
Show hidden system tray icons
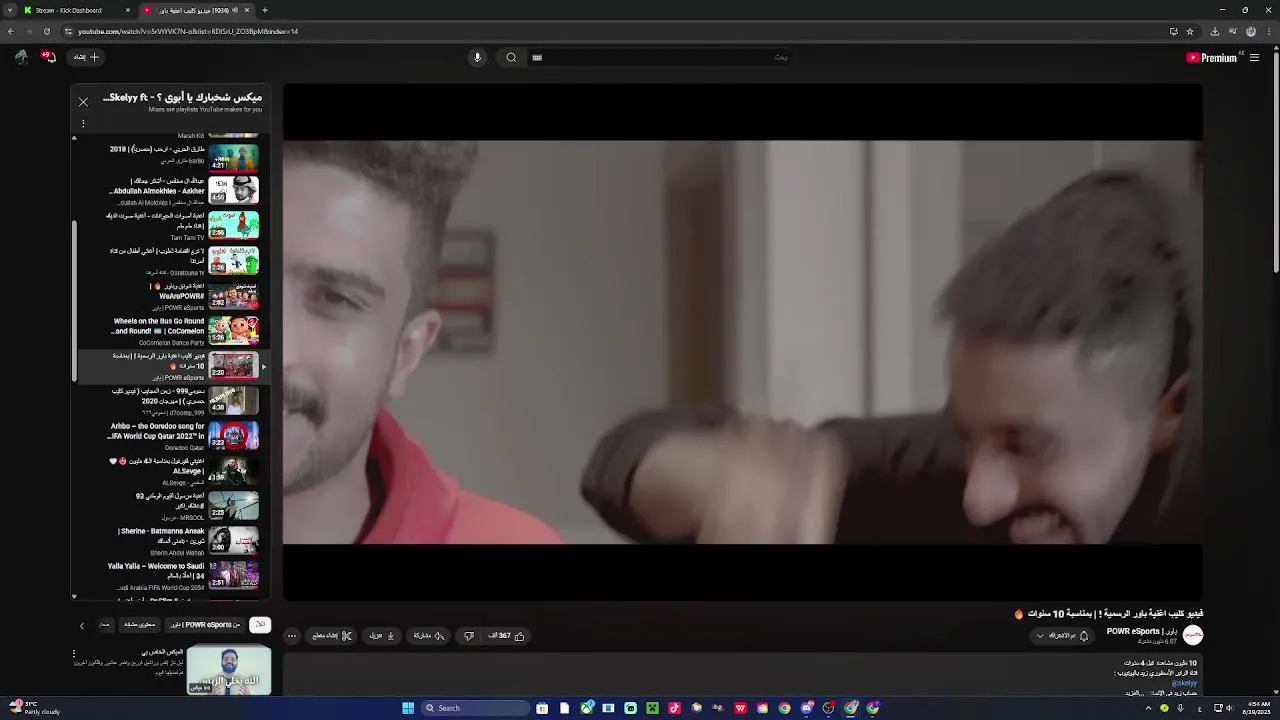pos(1148,708)
